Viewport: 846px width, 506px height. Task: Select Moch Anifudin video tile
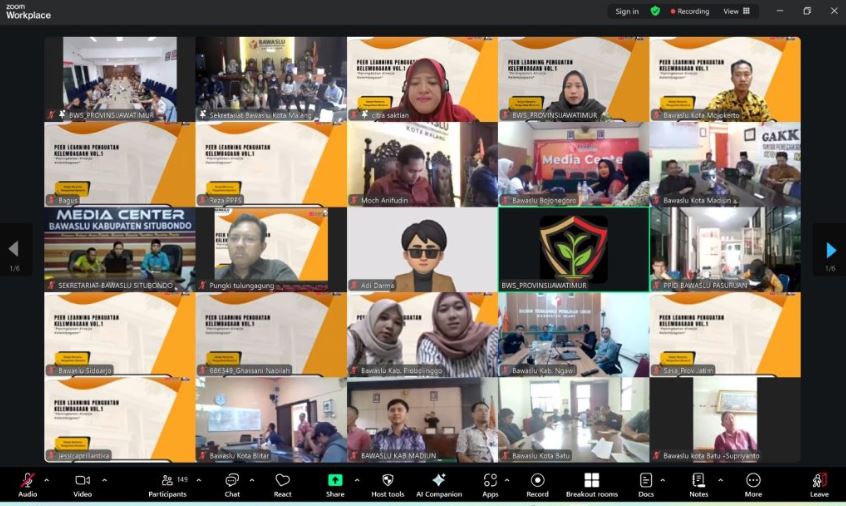click(x=422, y=164)
